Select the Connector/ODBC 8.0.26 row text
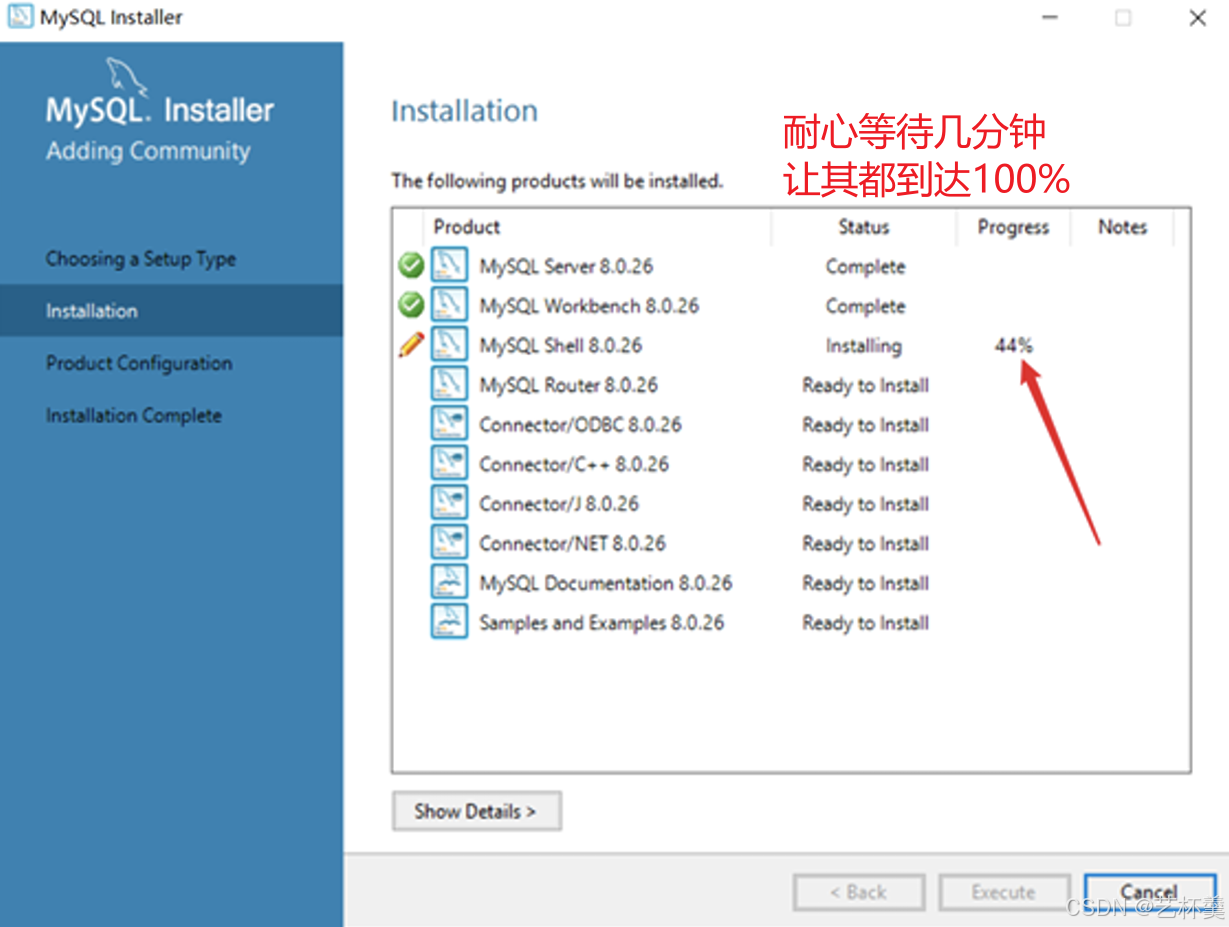The image size is (1229, 927). (580, 425)
